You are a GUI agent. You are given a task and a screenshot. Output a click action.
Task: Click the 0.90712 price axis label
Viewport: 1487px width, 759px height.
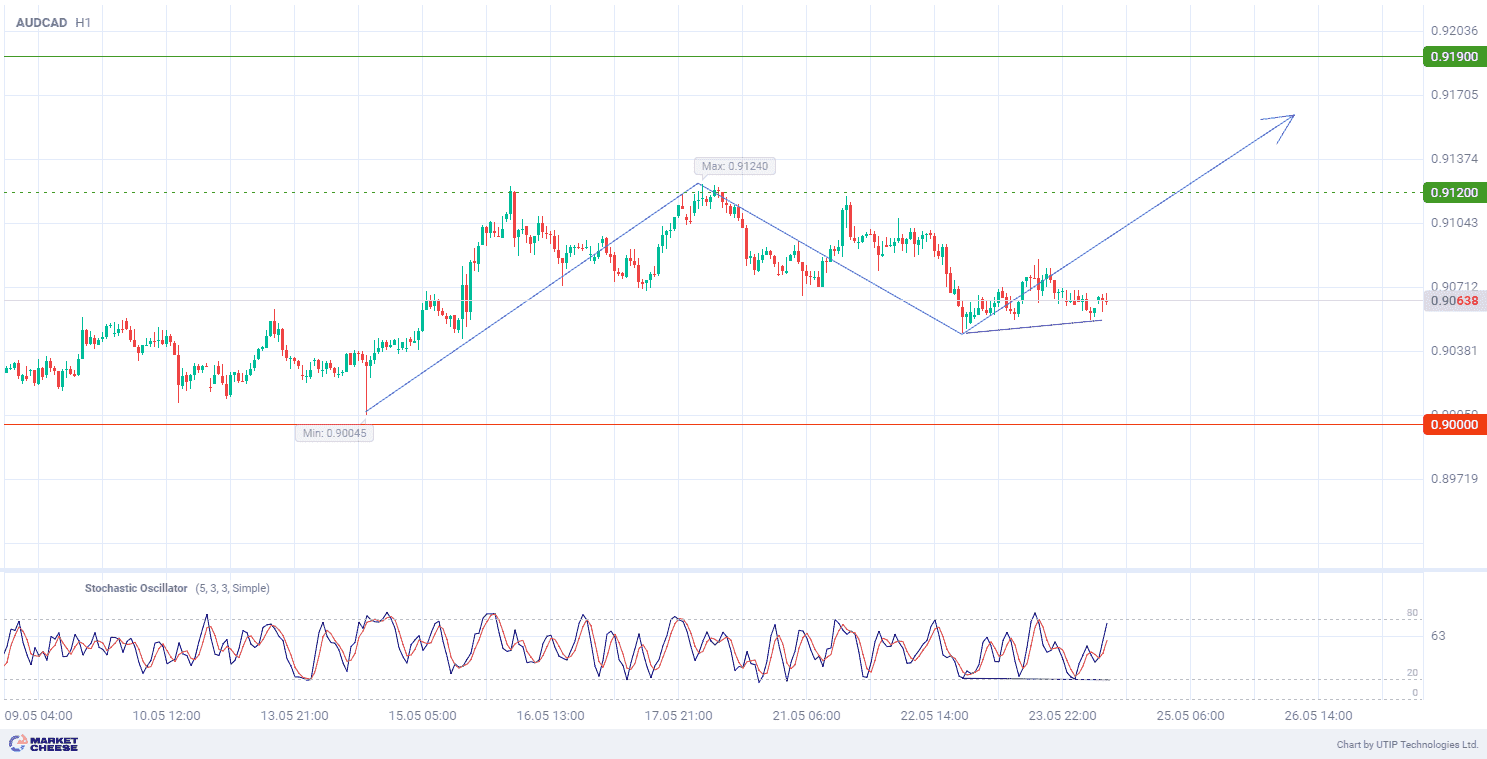[1454, 286]
